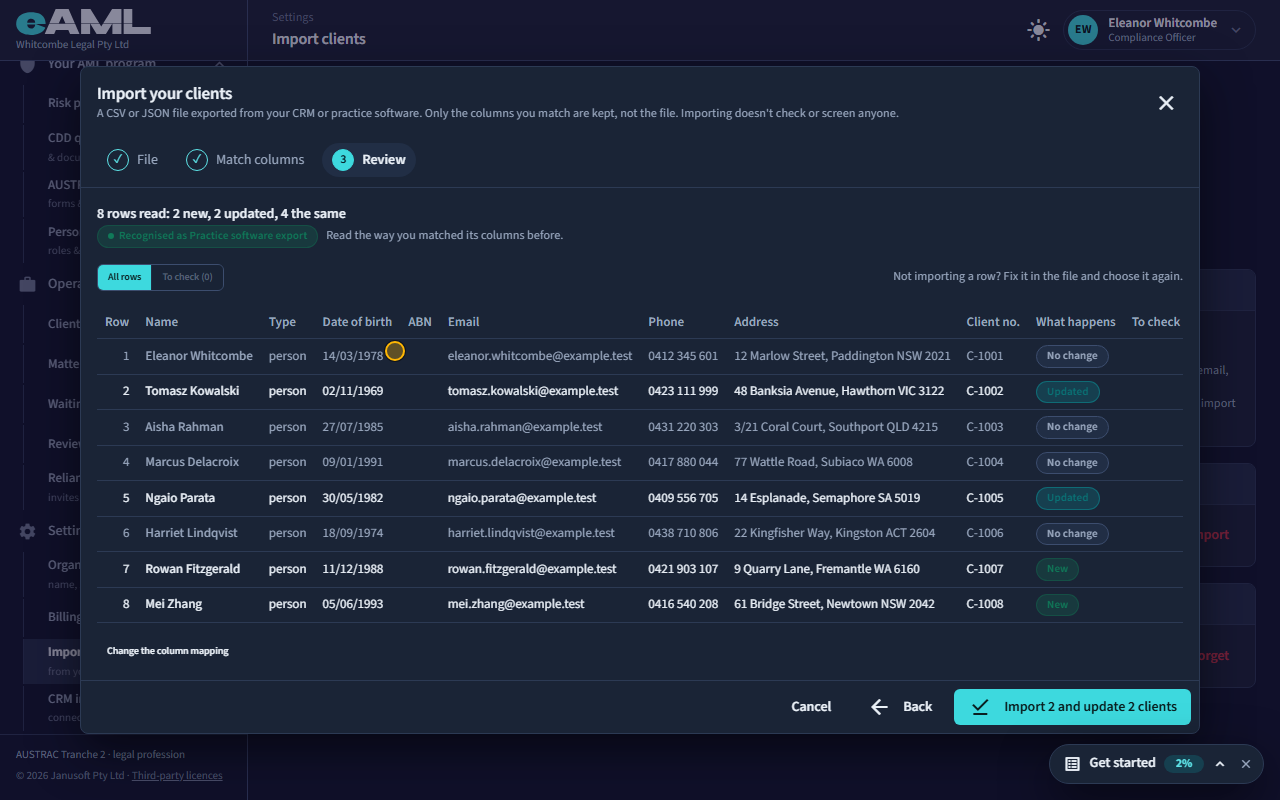This screenshot has height=800, width=1280.
Task: Open the Third-party licences link
Action: [177, 775]
